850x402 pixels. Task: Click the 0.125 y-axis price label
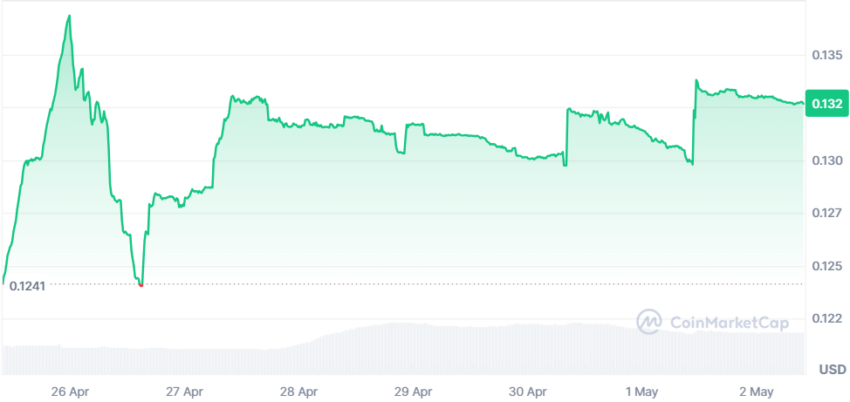pos(827,266)
